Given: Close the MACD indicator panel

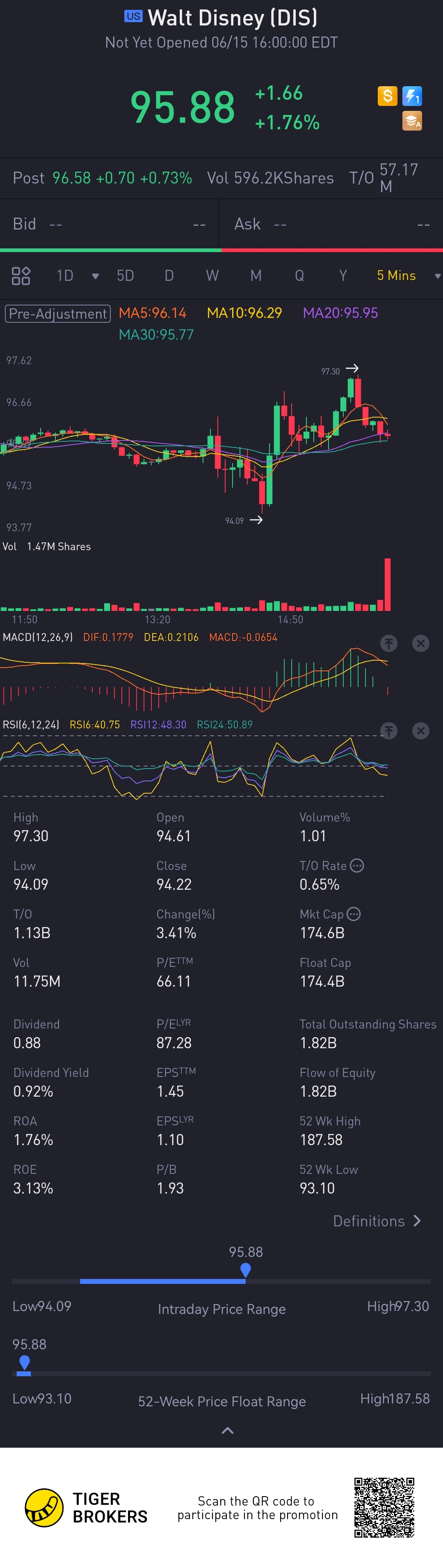Looking at the screenshot, I should [420, 643].
